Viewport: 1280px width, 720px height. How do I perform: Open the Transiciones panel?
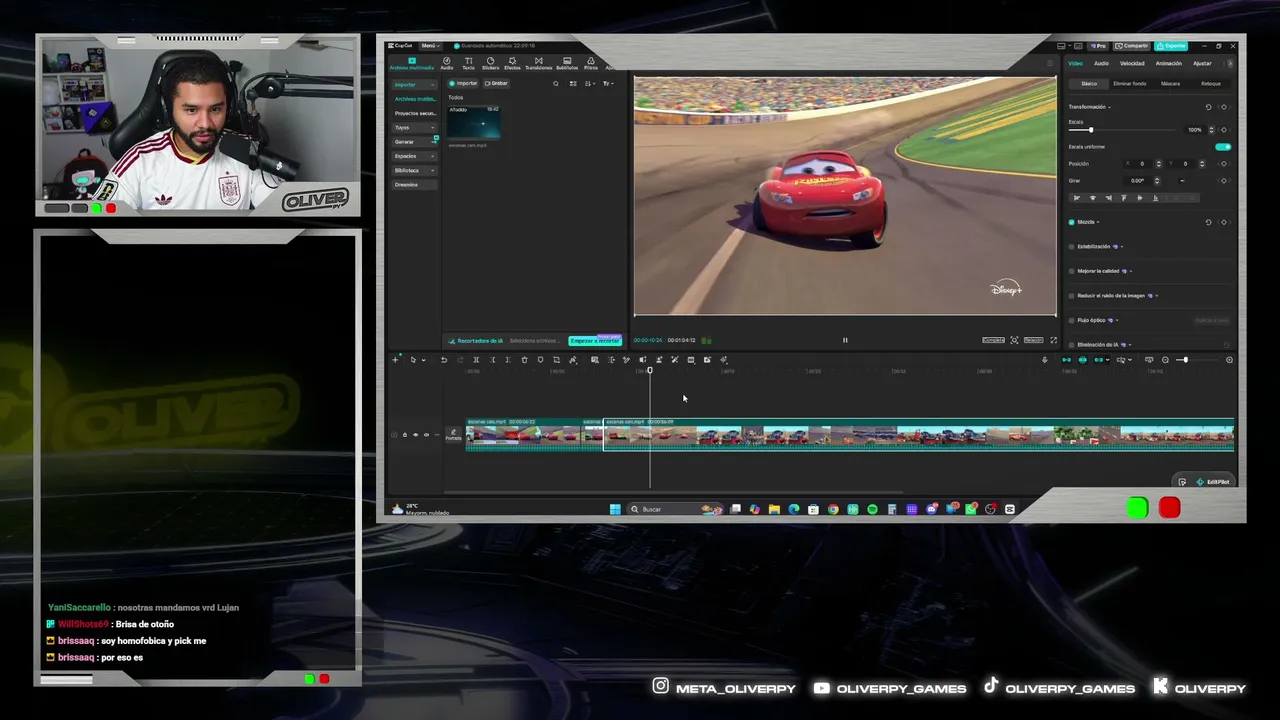538,63
